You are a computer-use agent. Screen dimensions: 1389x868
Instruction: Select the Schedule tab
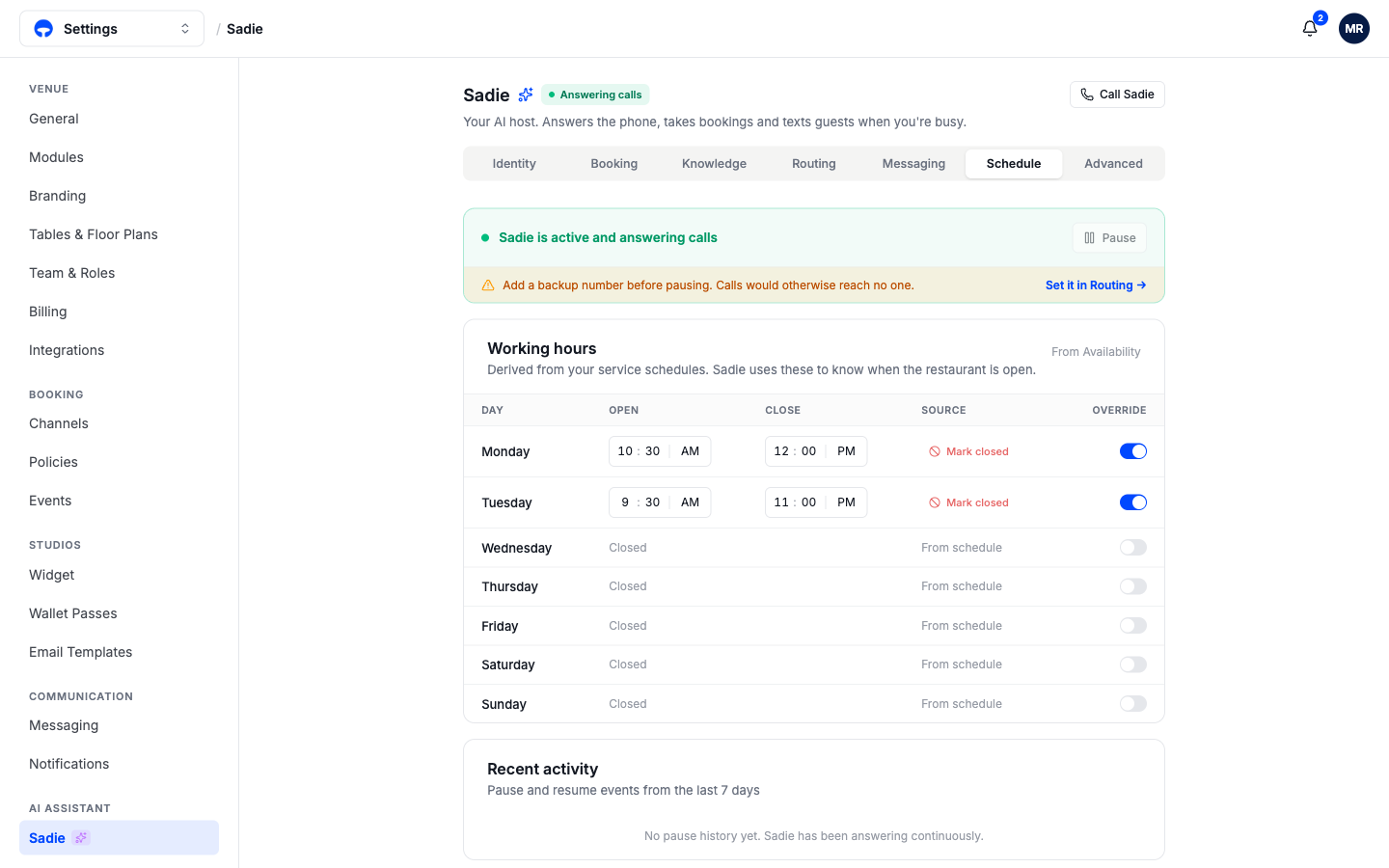pyautogui.click(x=1014, y=164)
